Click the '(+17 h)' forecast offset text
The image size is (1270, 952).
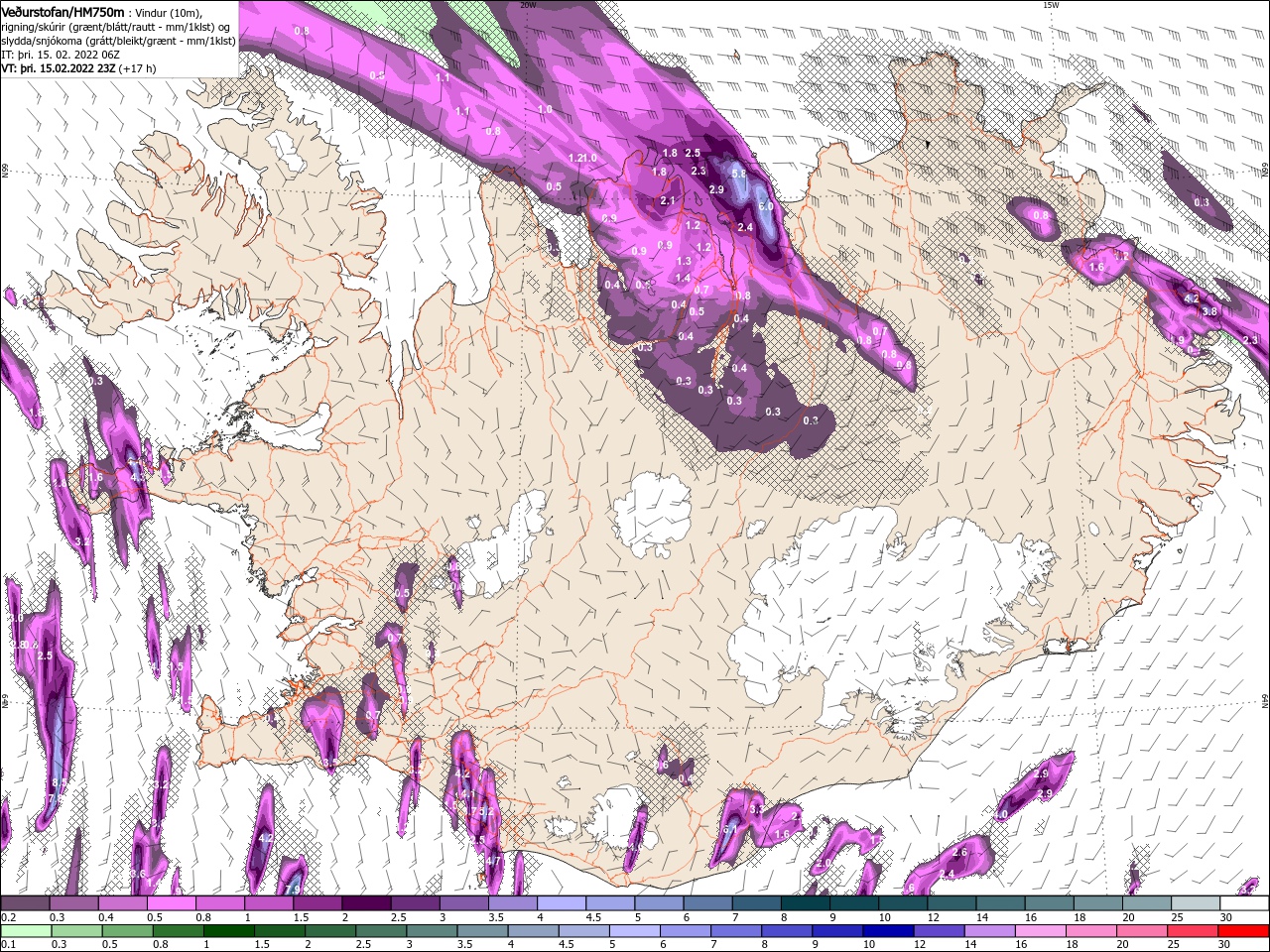point(139,69)
